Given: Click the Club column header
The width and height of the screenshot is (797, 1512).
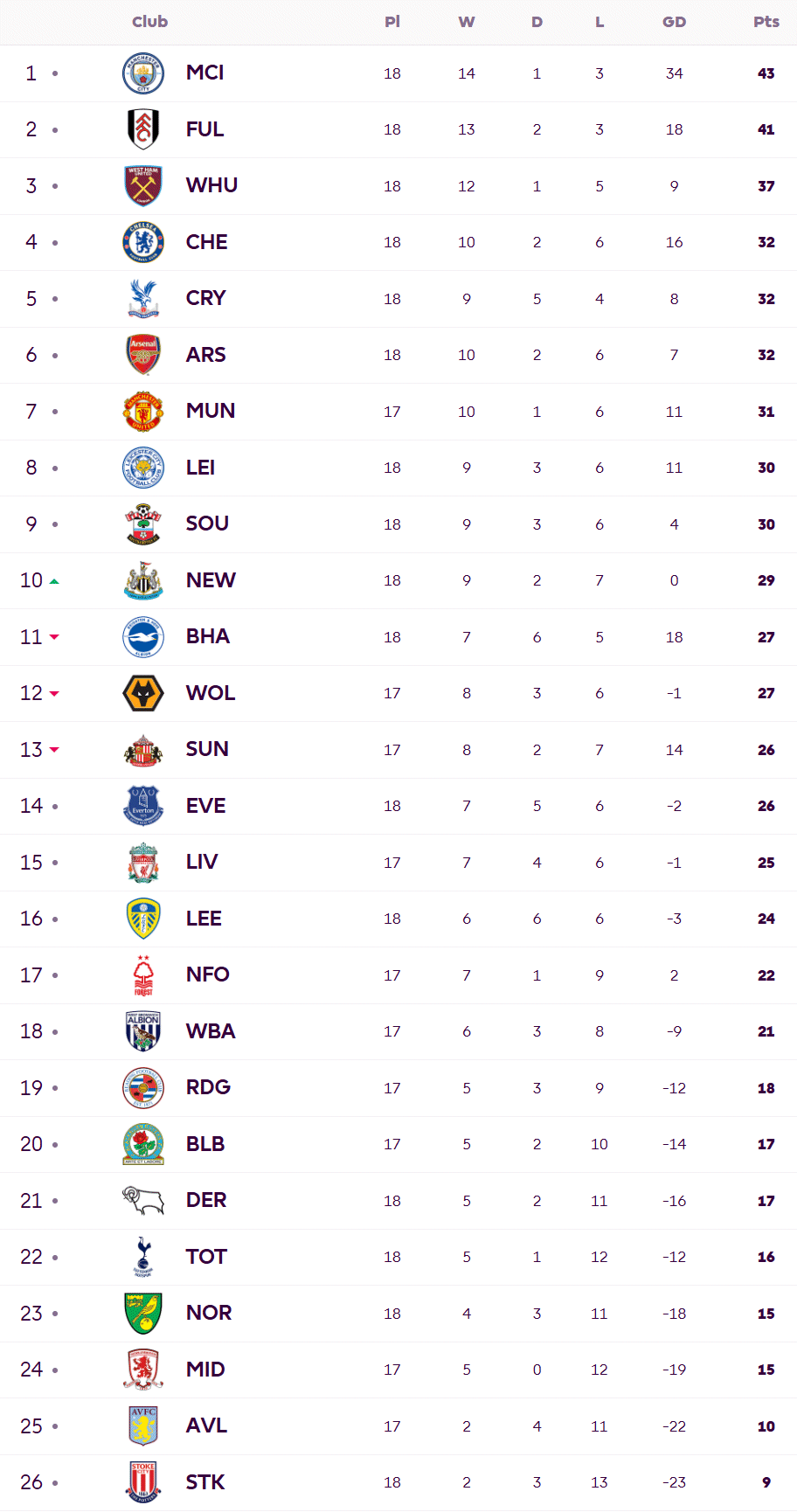Looking at the screenshot, I should pos(149,22).
